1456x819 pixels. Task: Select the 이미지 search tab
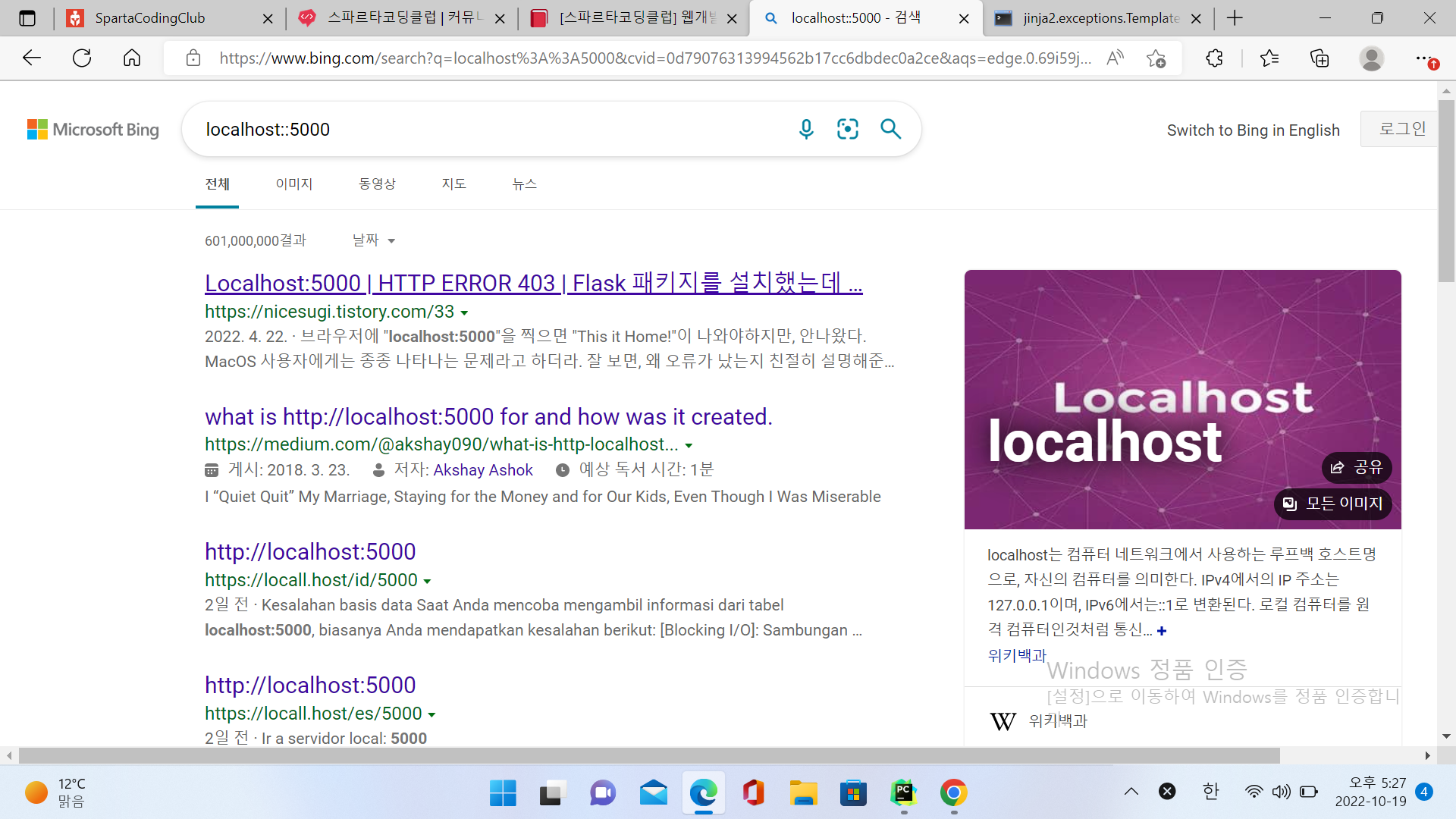(x=294, y=184)
